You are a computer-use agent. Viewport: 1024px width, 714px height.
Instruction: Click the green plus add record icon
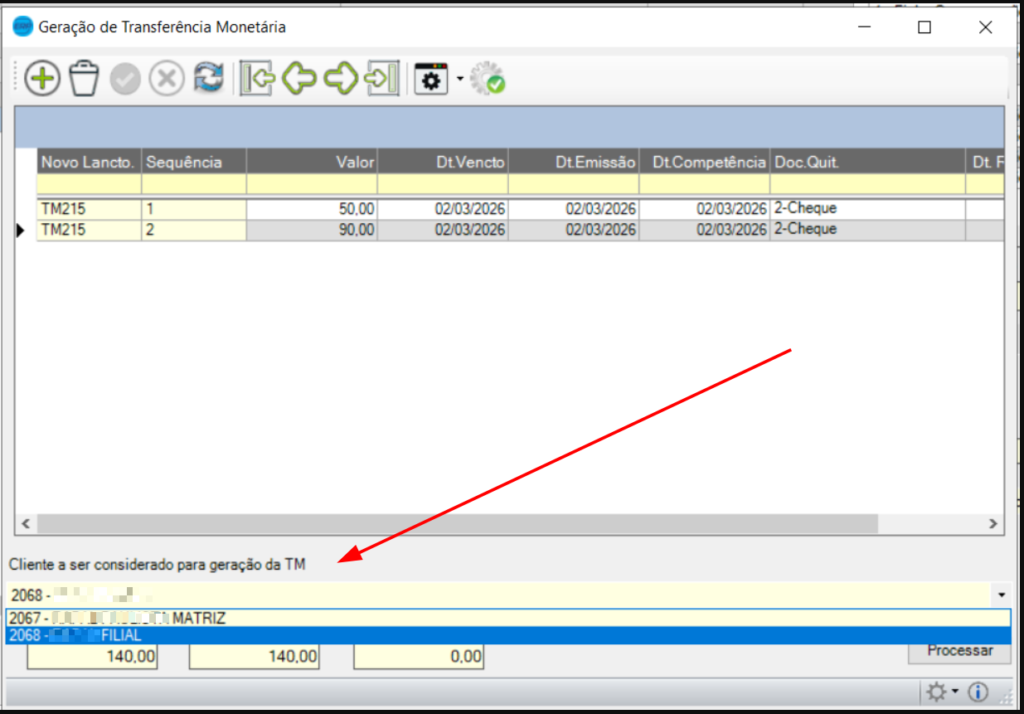tap(43, 80)
